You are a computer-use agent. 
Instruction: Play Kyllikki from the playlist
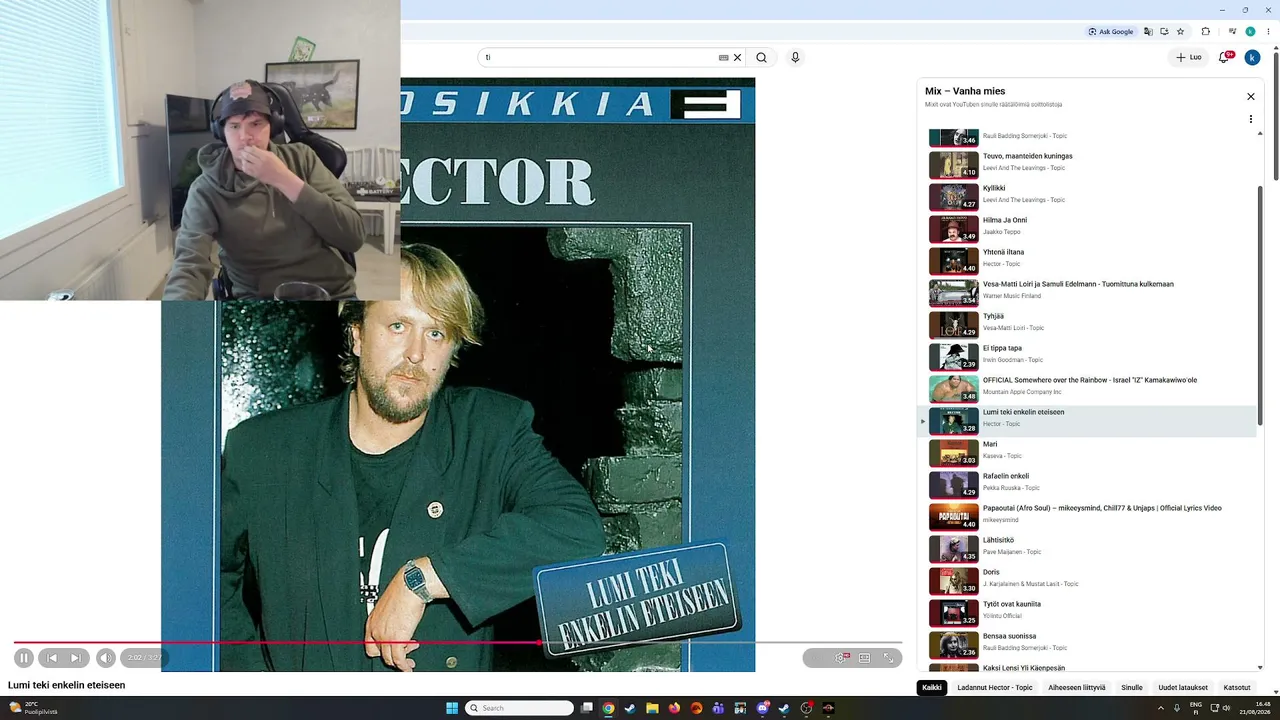click(1087, 196)
